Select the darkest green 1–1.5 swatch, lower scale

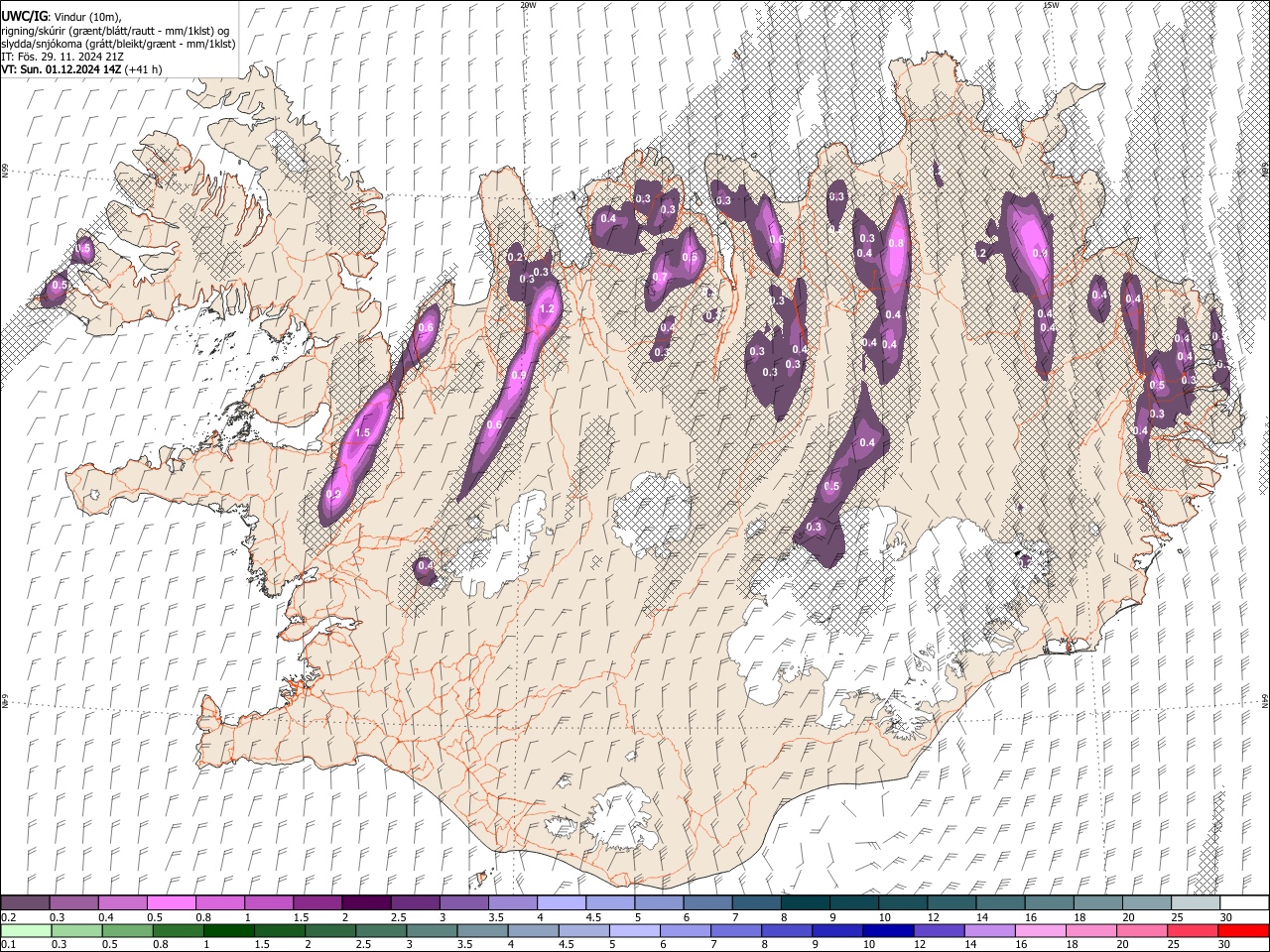228,931
